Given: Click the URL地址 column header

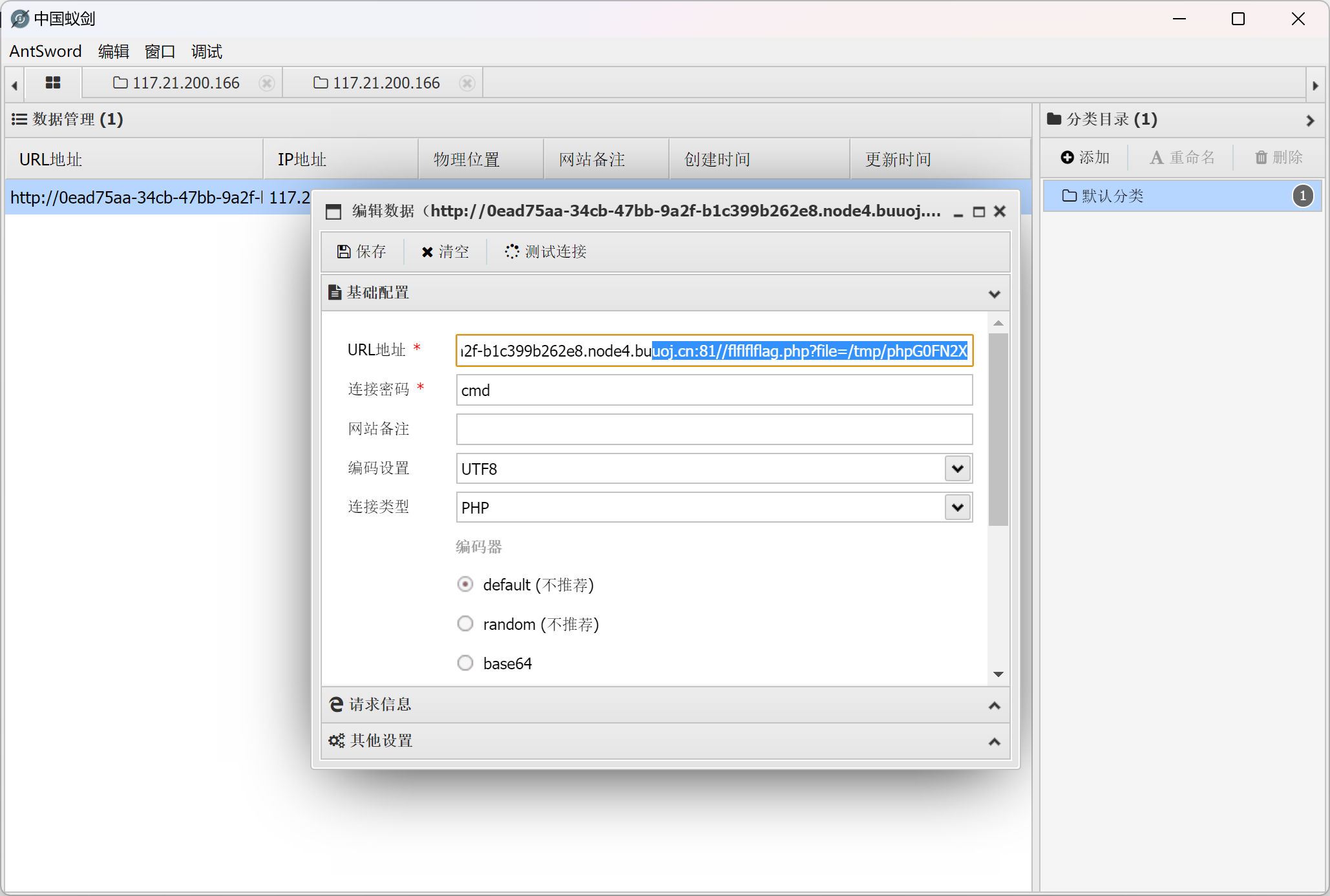Looking at the screenshot, I should point(134,159).
